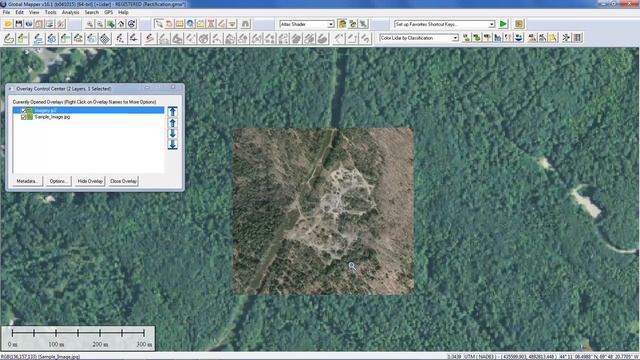The image size is (640, 360).
Task: Click the green Full View icon
Action: (x=111, y=24)
